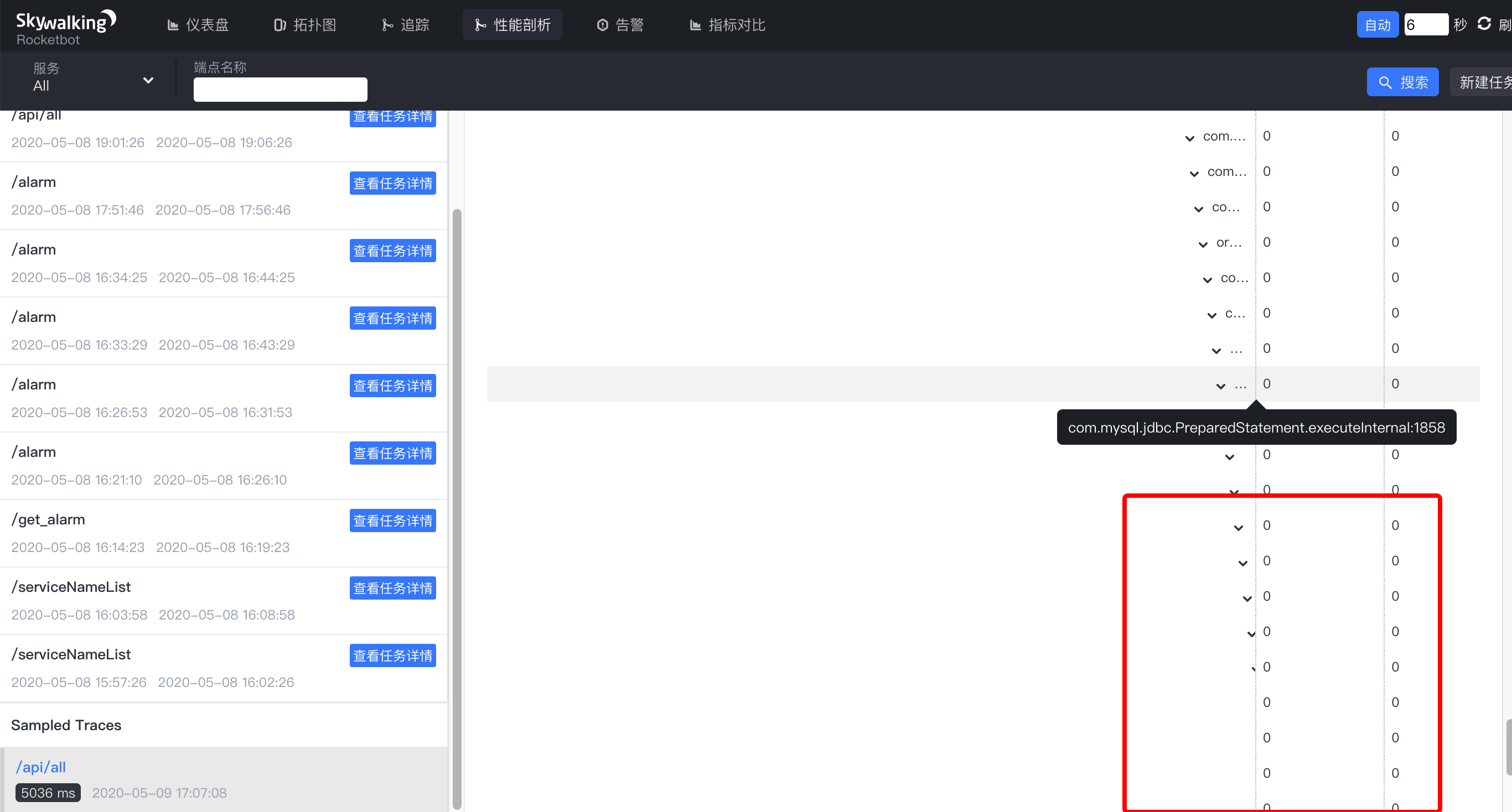This screenshot has width=1512, height=812.
Task: Click the topology icon beside 拓扑图
Action: tap(280, 25)
